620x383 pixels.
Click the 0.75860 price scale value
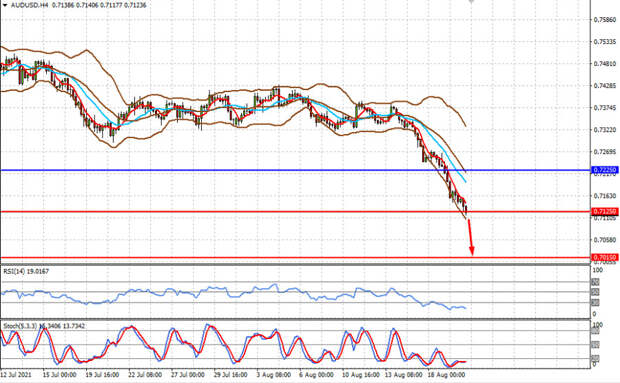click(605, 19)
